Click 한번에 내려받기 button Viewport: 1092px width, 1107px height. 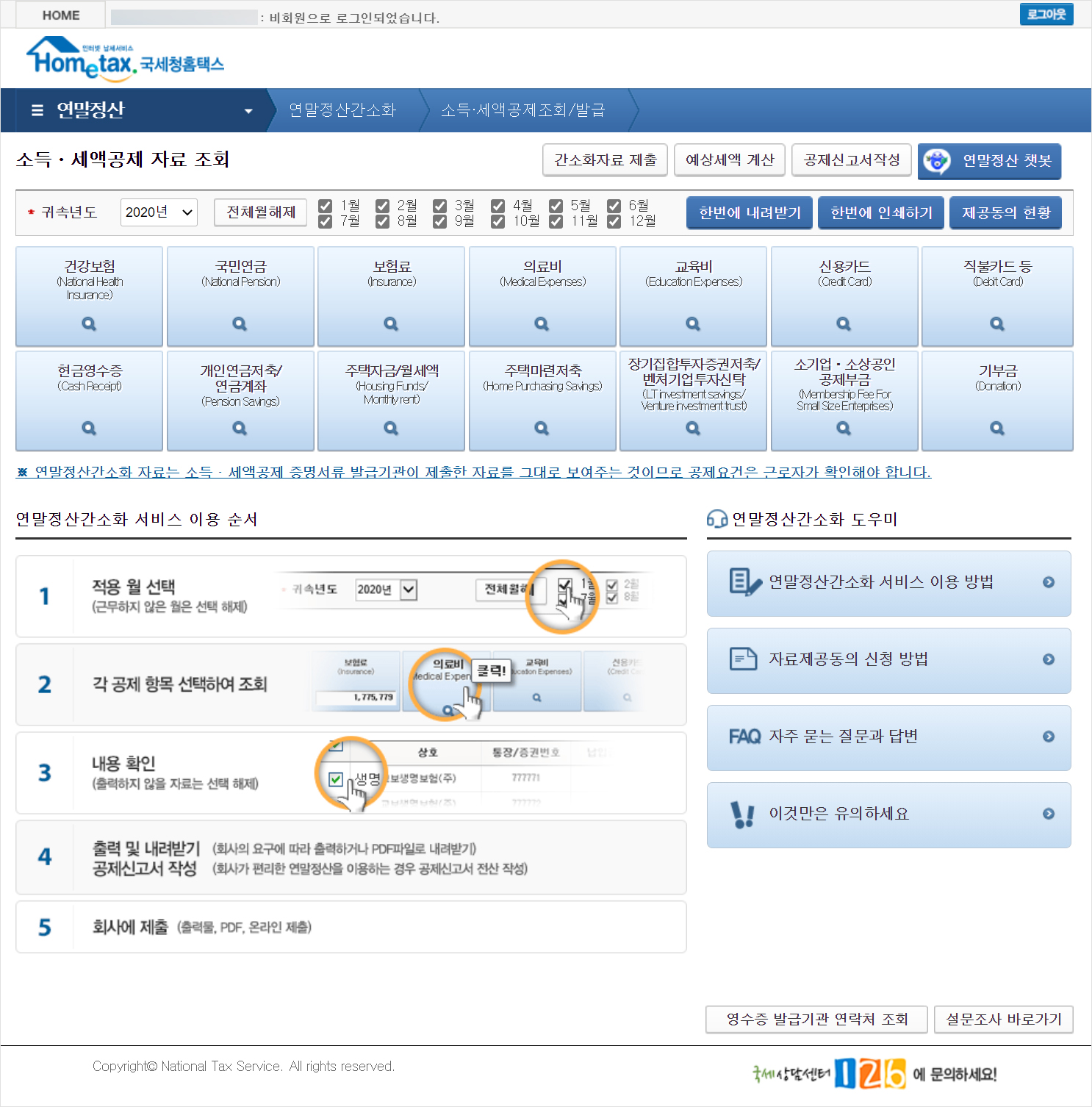(x=750, y=212)
